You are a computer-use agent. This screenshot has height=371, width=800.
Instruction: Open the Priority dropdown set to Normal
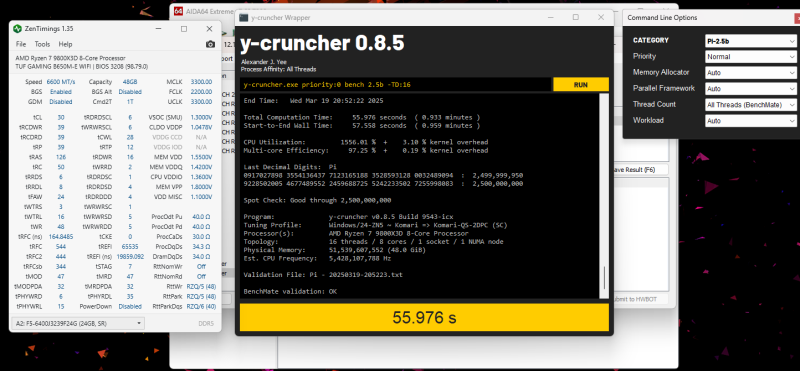click(x=751, y=57)
